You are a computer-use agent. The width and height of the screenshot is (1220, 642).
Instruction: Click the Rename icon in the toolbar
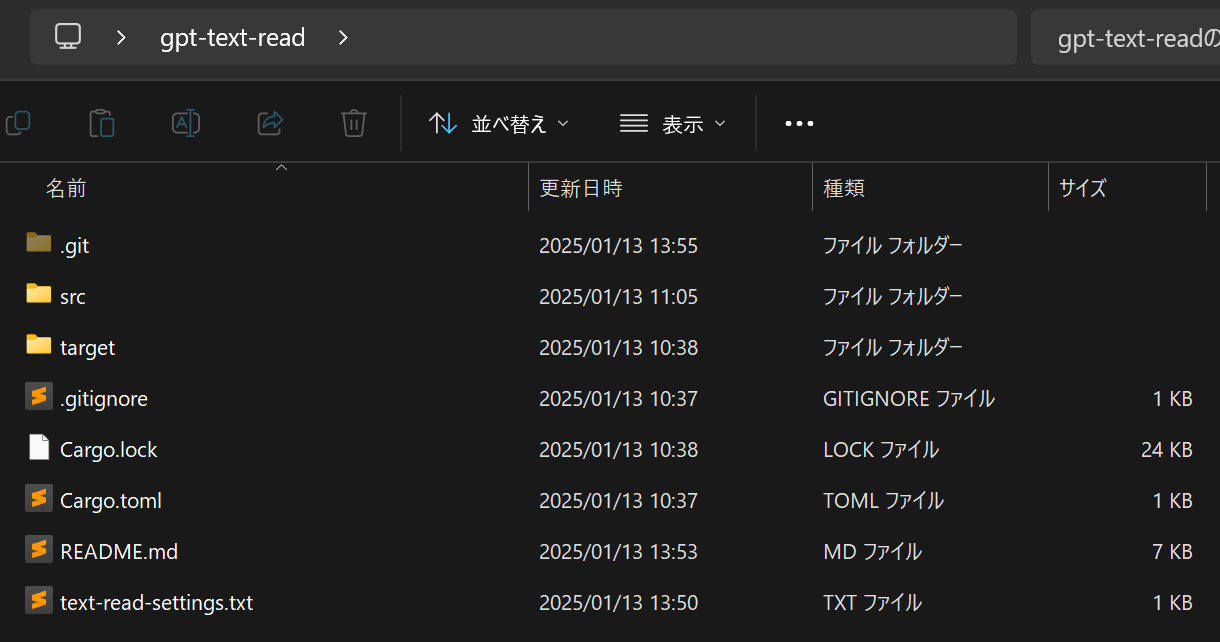click(x=186, y=123)
